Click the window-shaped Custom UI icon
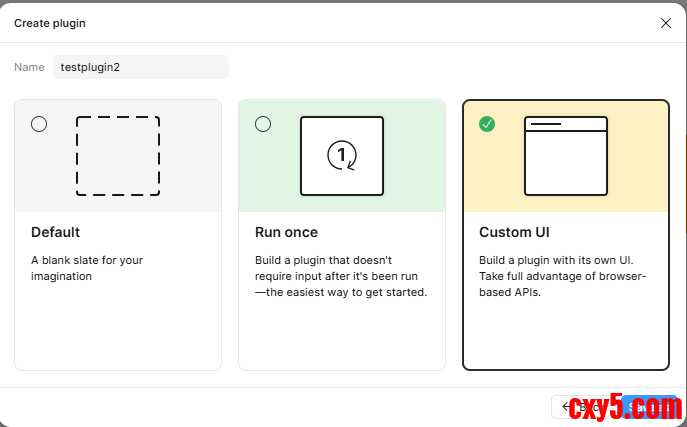 point(566,156)
